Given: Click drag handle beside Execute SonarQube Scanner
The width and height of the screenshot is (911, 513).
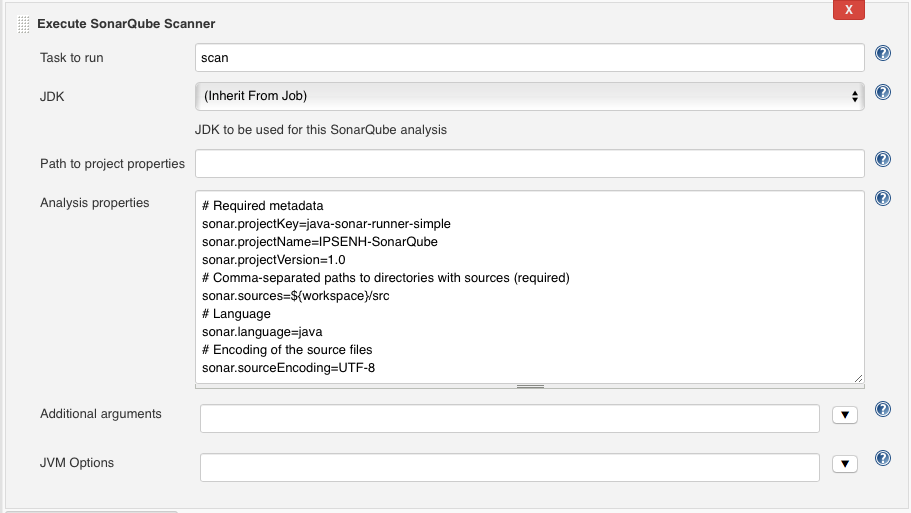Looking at the screenshot, I should tap(24, 25).
